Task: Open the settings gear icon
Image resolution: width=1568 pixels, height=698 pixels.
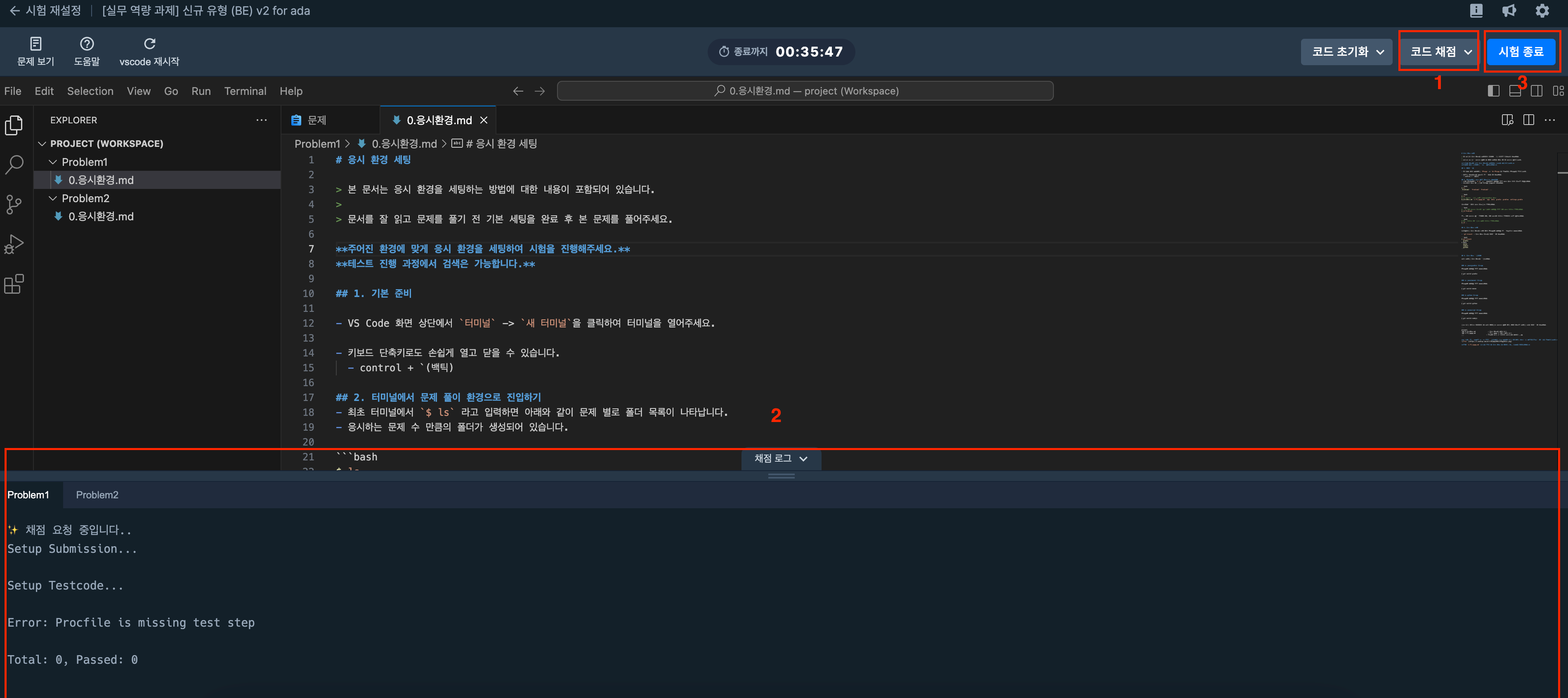Action: tap(1542, 11)
